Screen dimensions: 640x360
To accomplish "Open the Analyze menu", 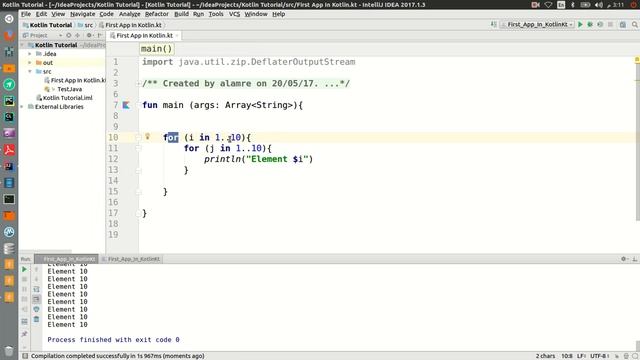I will point(129,14).
